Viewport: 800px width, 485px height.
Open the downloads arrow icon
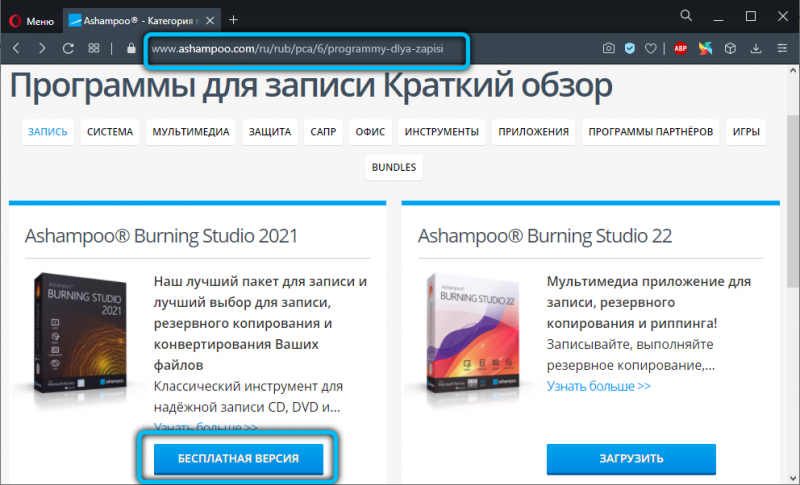pos(756,48)
